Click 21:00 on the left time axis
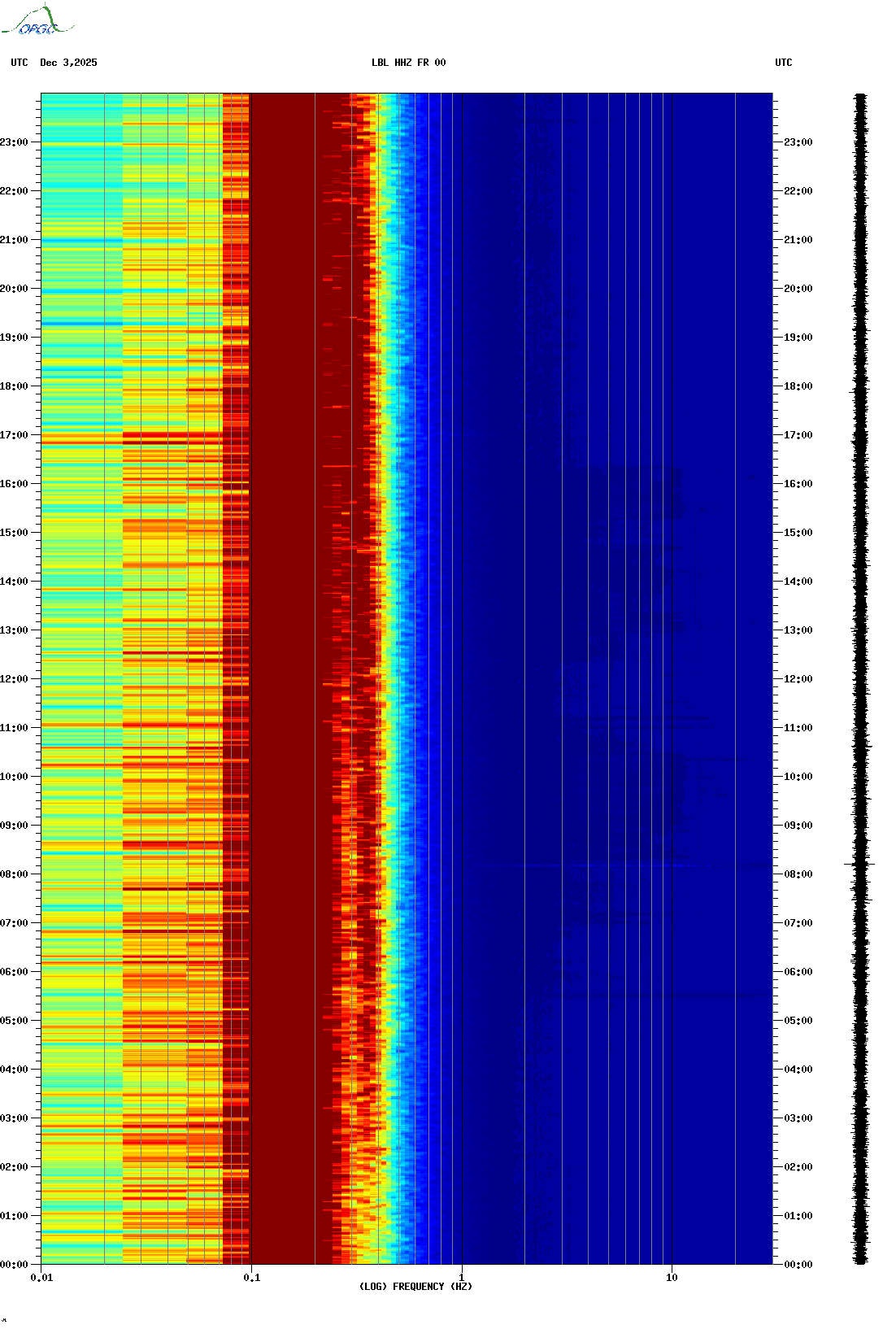This screenshot has width=896, height=1329. click(x=14, y=240)
